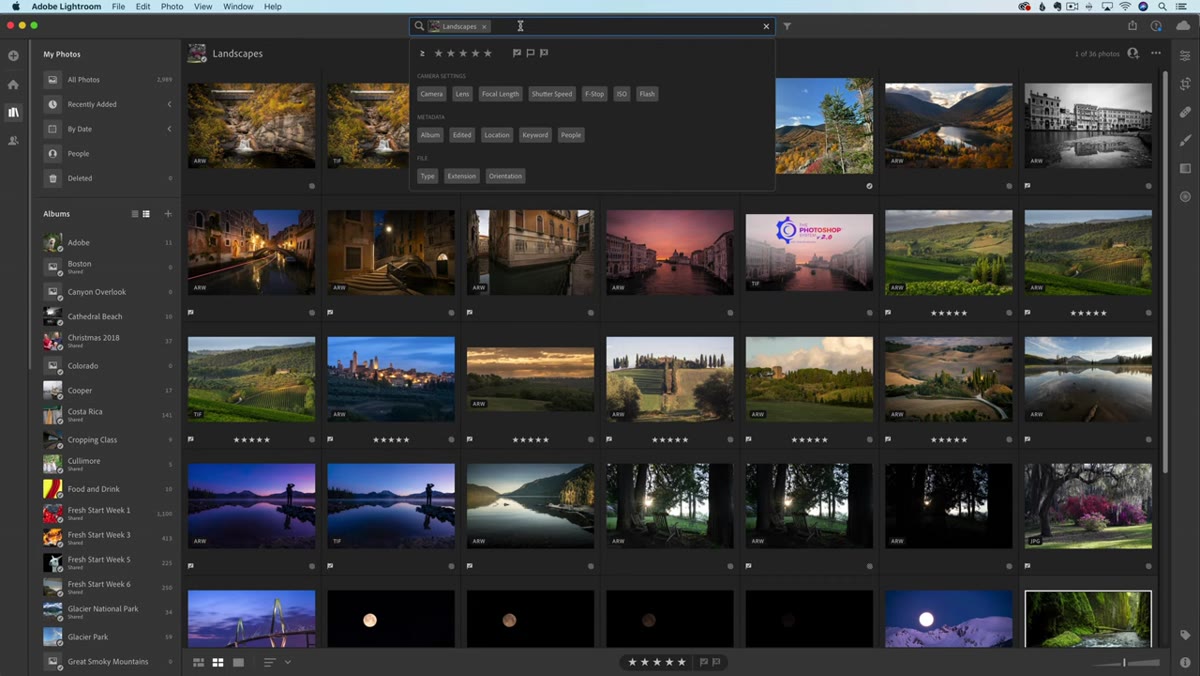Open the three-dot more options menu
This screenshot has width=1200, height=676.
pyautogui.click(x=1156, y=53)
